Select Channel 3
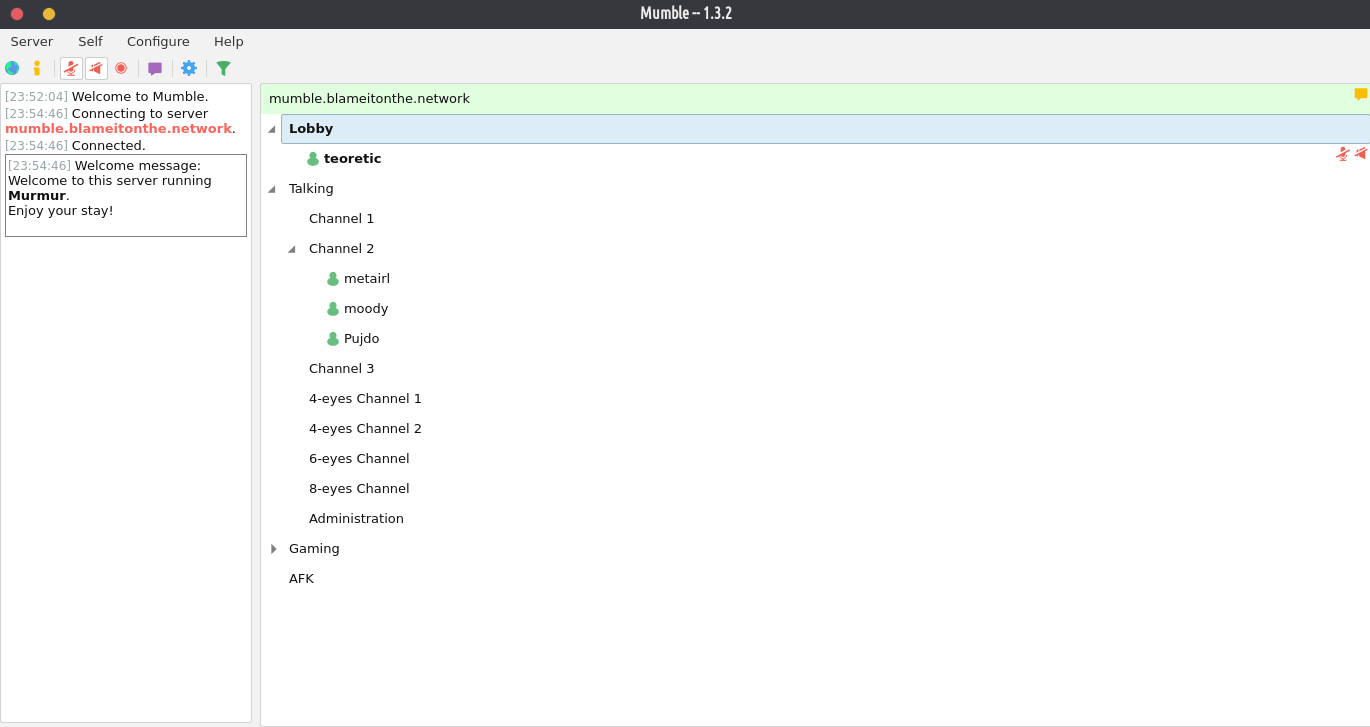 341,369
